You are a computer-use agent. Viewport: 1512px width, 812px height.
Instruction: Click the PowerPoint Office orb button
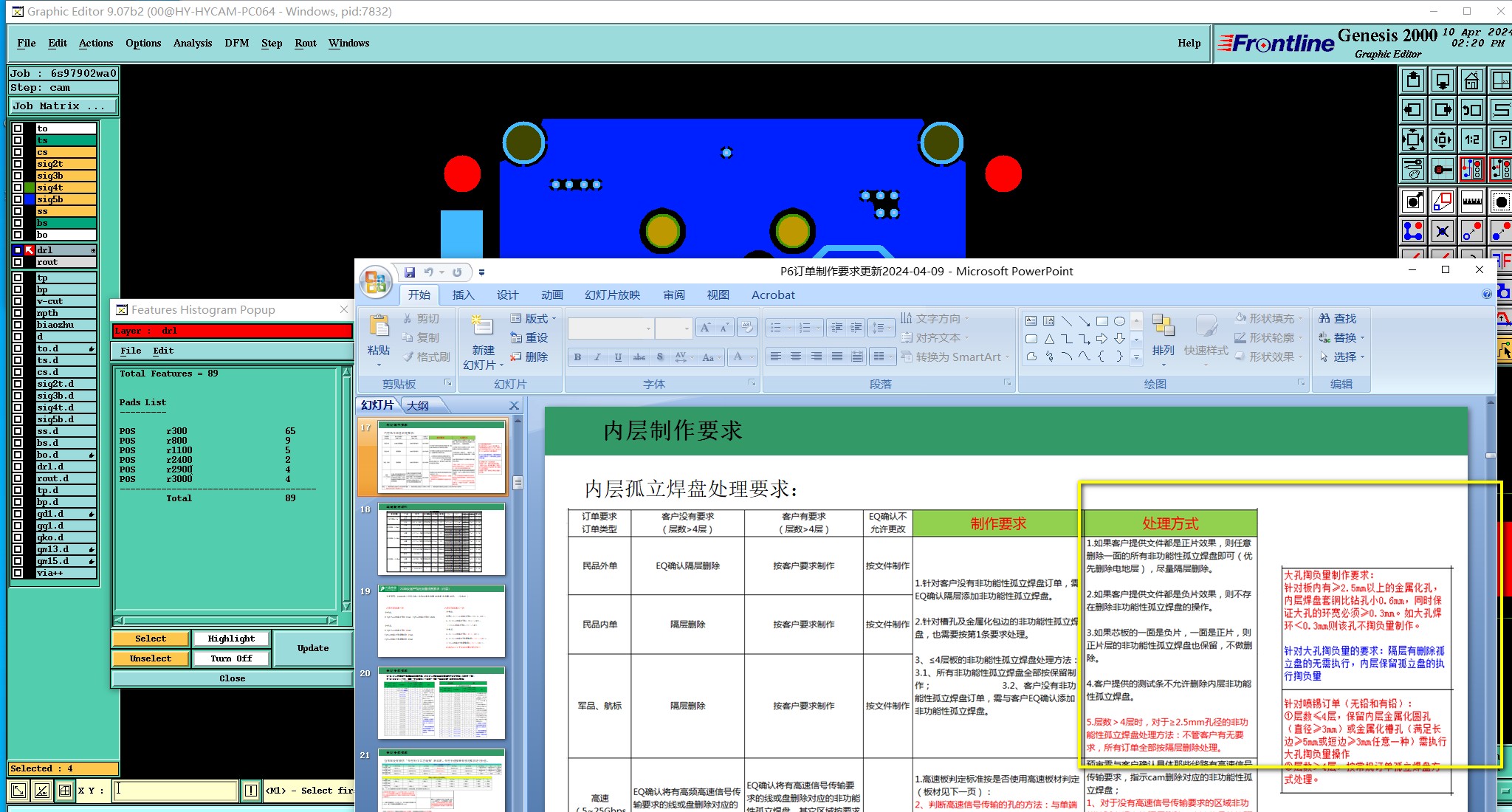376,283
